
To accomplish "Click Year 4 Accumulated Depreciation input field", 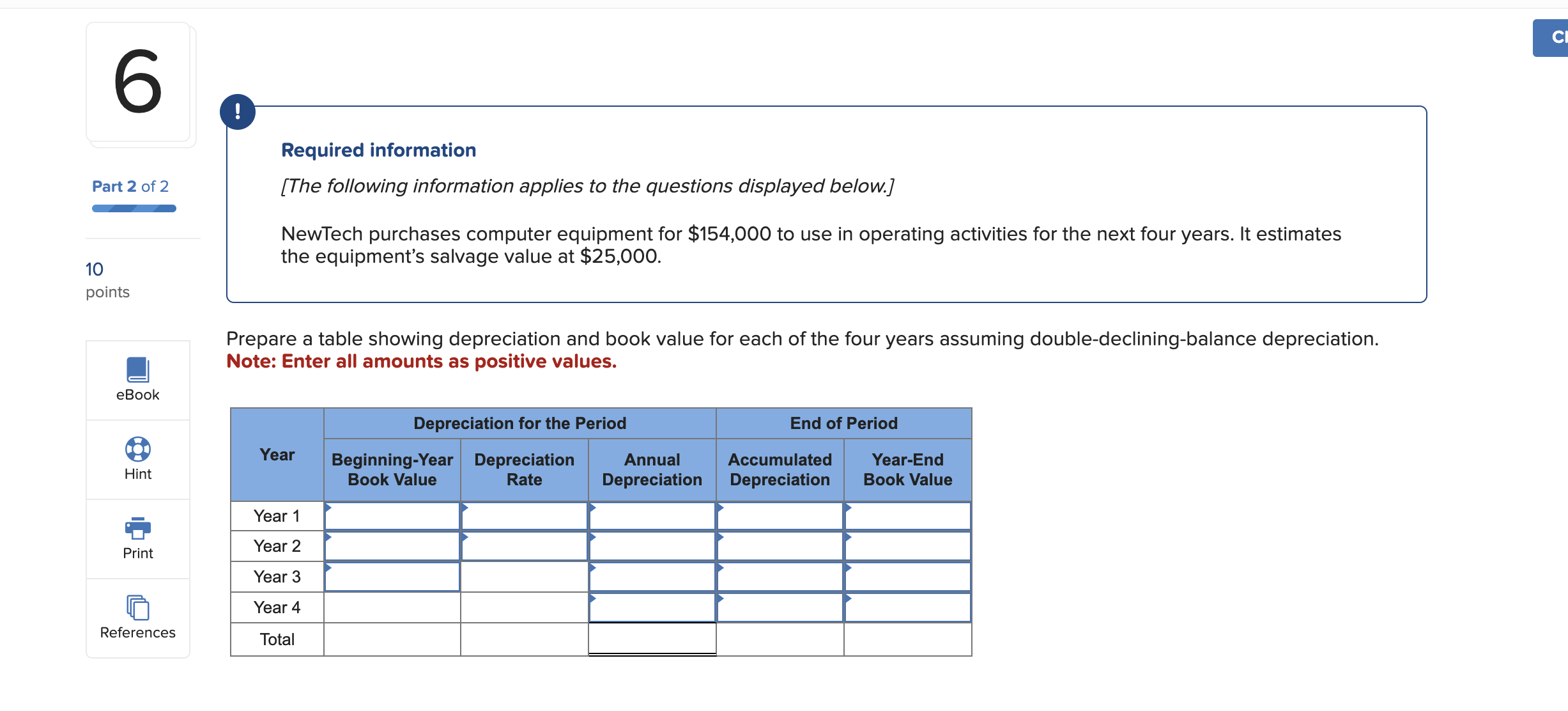I will (x=780, y=607).
